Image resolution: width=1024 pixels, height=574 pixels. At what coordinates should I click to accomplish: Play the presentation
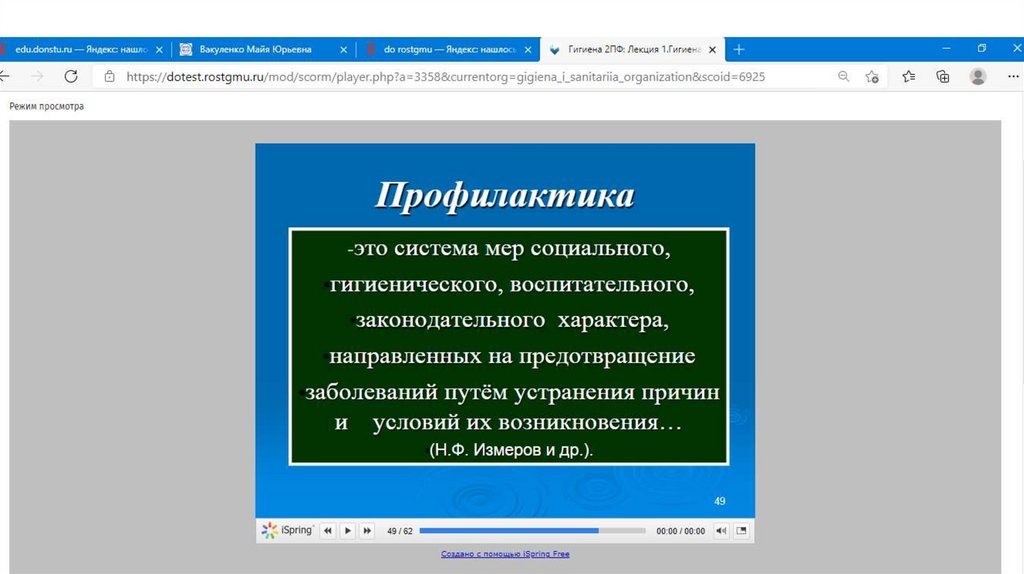tap(347, 531)
